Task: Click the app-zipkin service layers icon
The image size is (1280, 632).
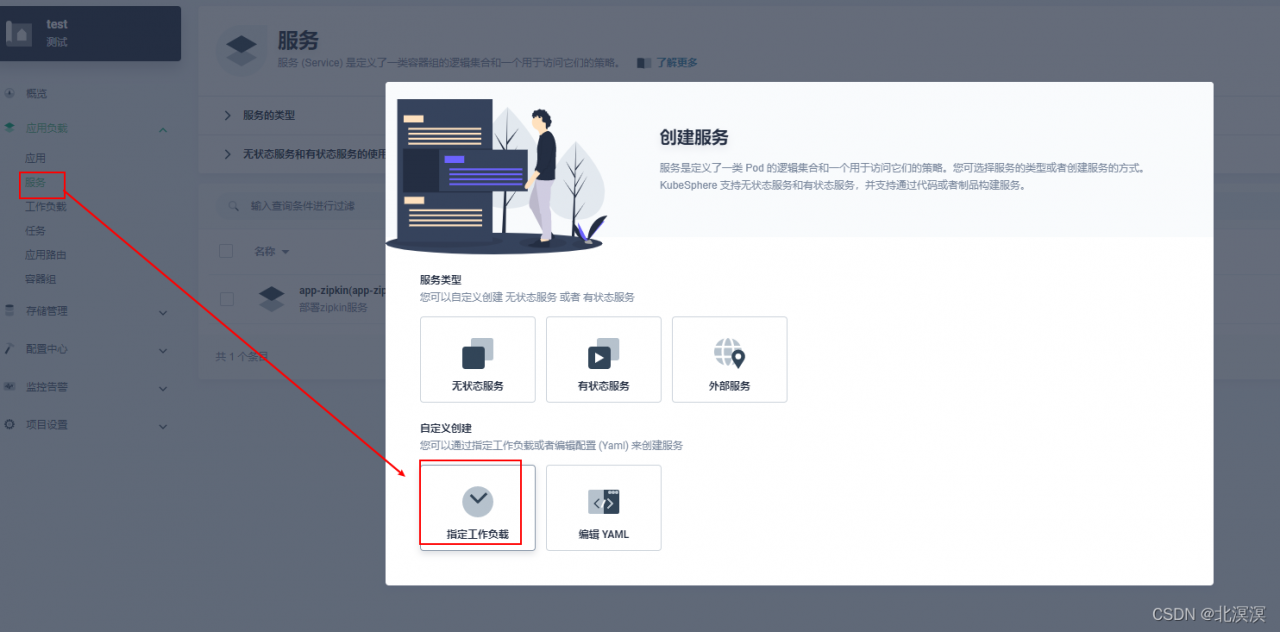Action: (x=272, y=298)
